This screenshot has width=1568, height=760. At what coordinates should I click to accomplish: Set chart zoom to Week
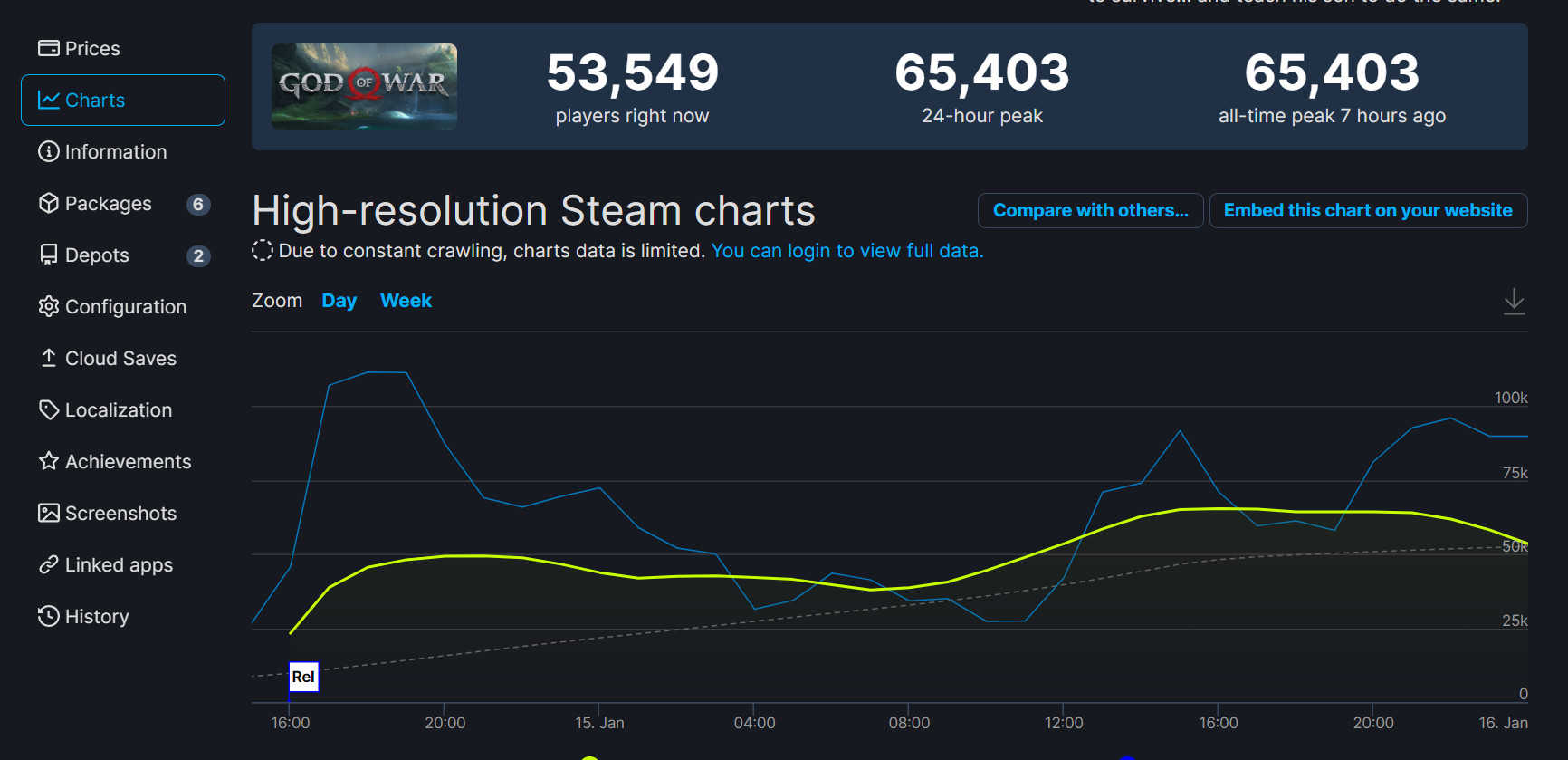tap(406, 301)
